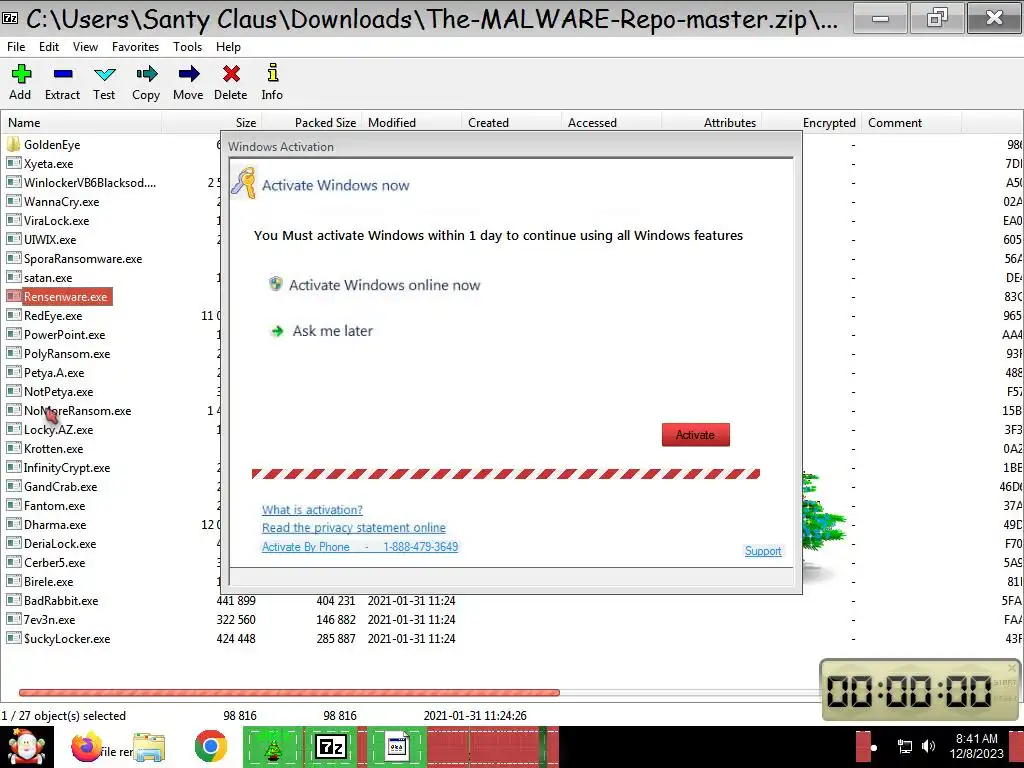Click the 7ev3n.exe file icon
Image resolution: width=1024 pixels, height=768 pixels.
point(14,619)
